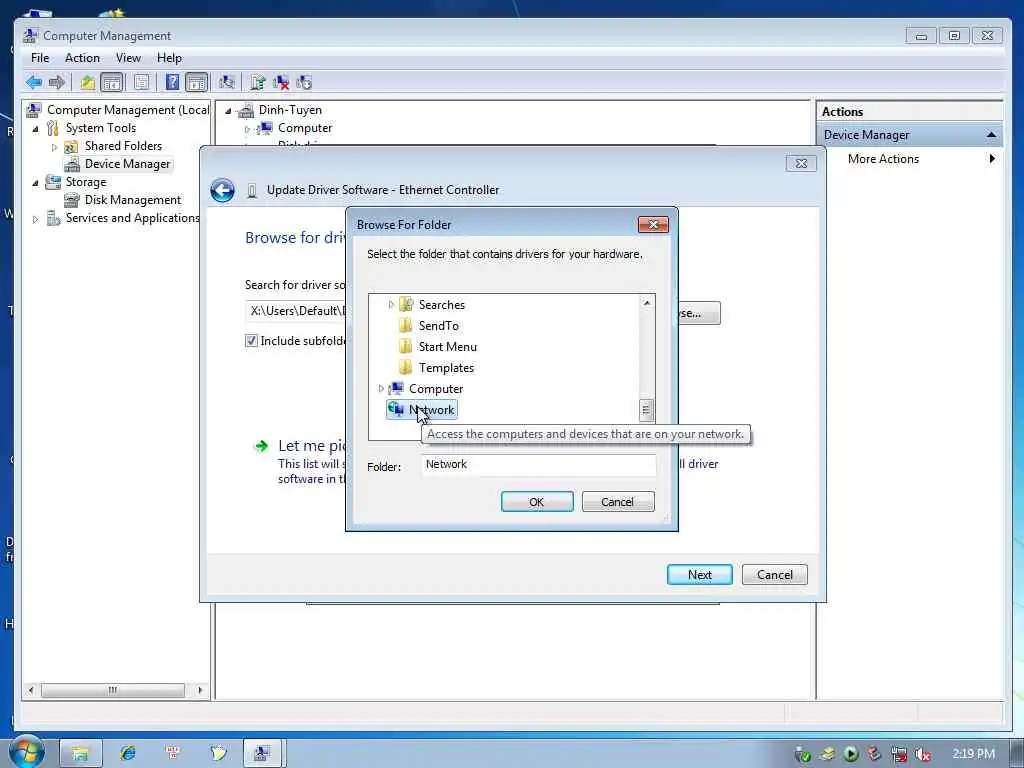
Task: Collapse System Tools in console tree
Action: tap(35, 129)
